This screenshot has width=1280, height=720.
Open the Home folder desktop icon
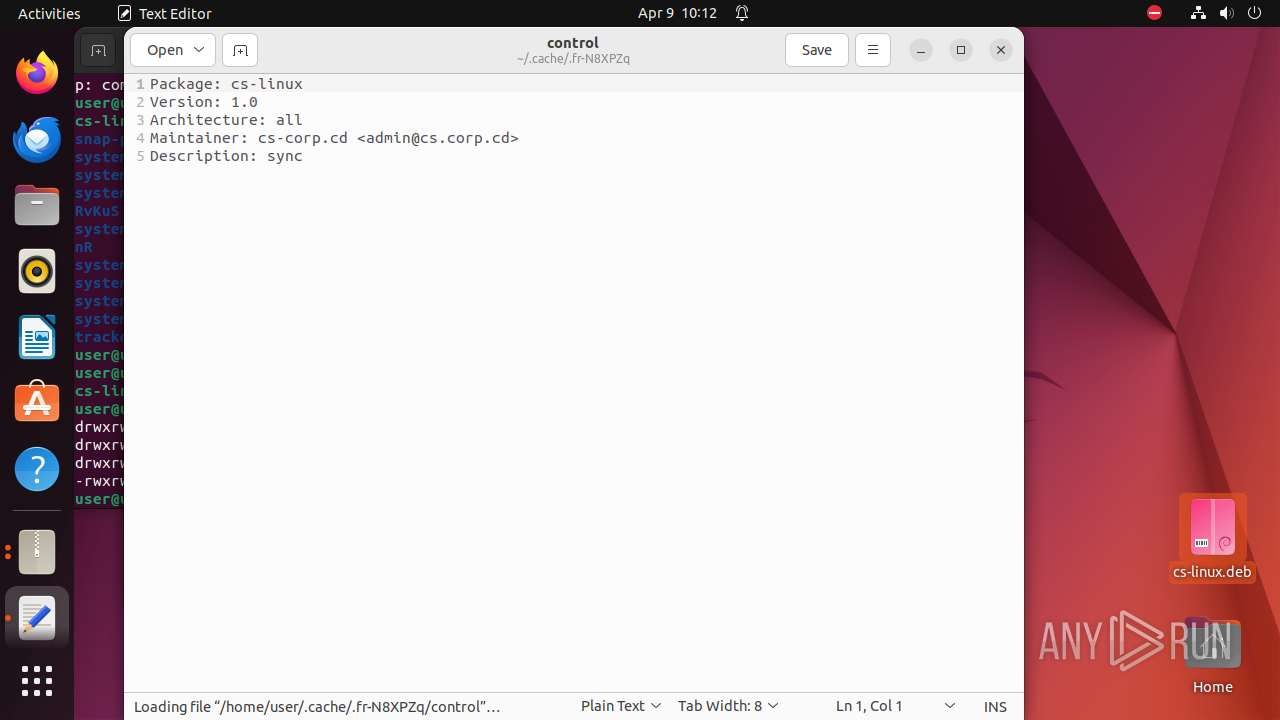click(x=1212, y=656)
